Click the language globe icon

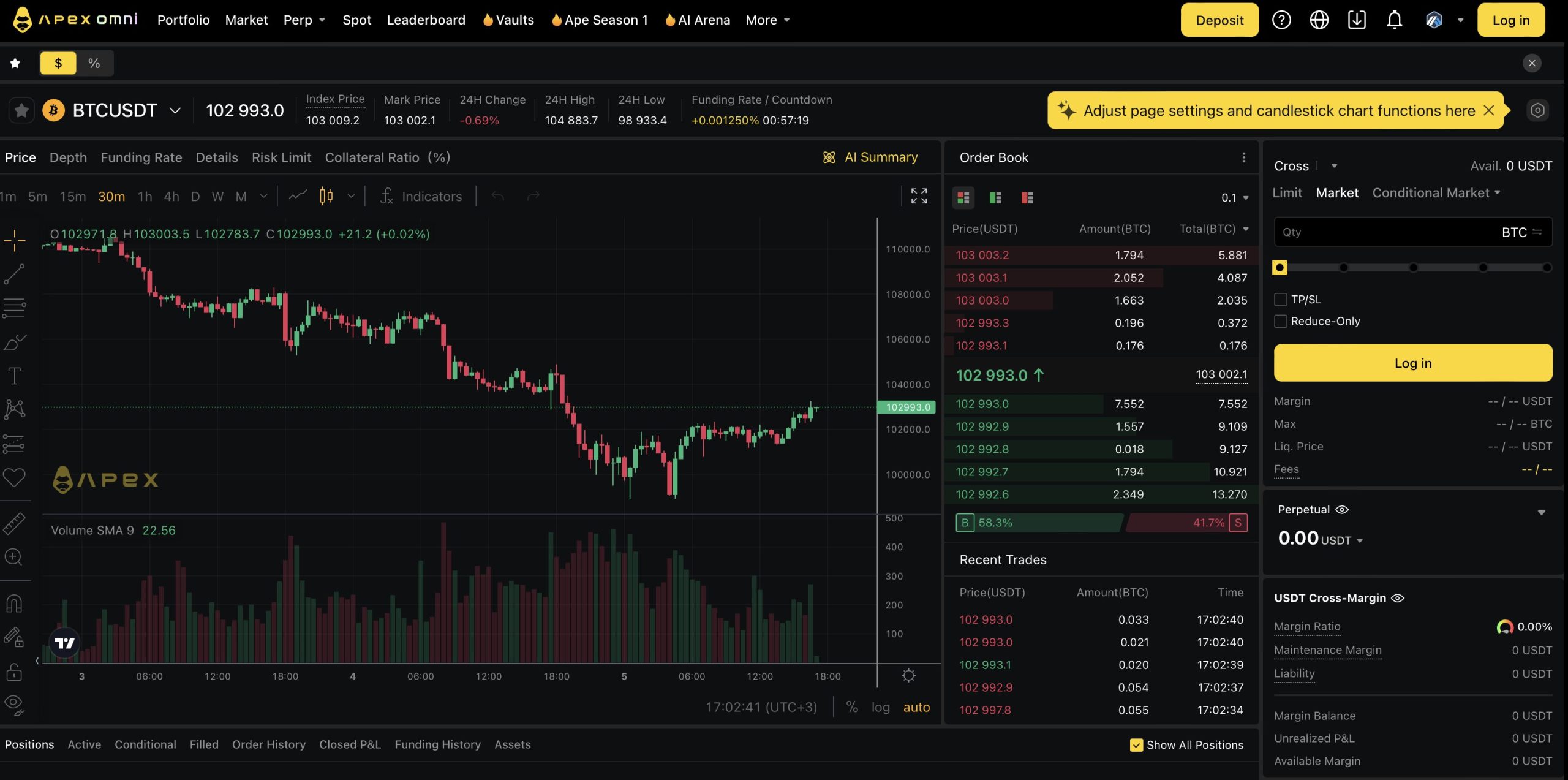tap(1319, 20)
